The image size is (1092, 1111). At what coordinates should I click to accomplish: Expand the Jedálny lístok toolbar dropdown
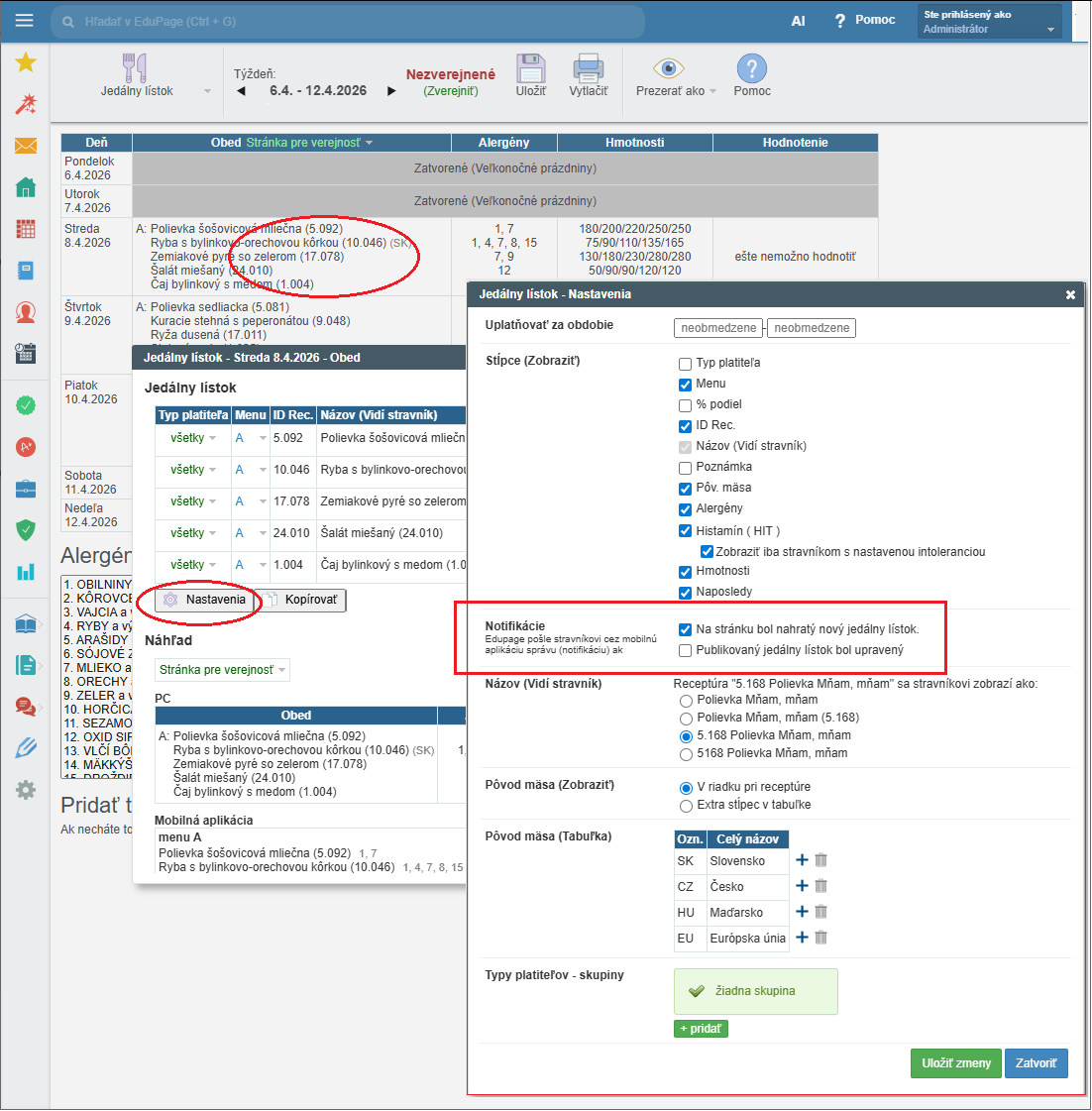click(207, 91)
